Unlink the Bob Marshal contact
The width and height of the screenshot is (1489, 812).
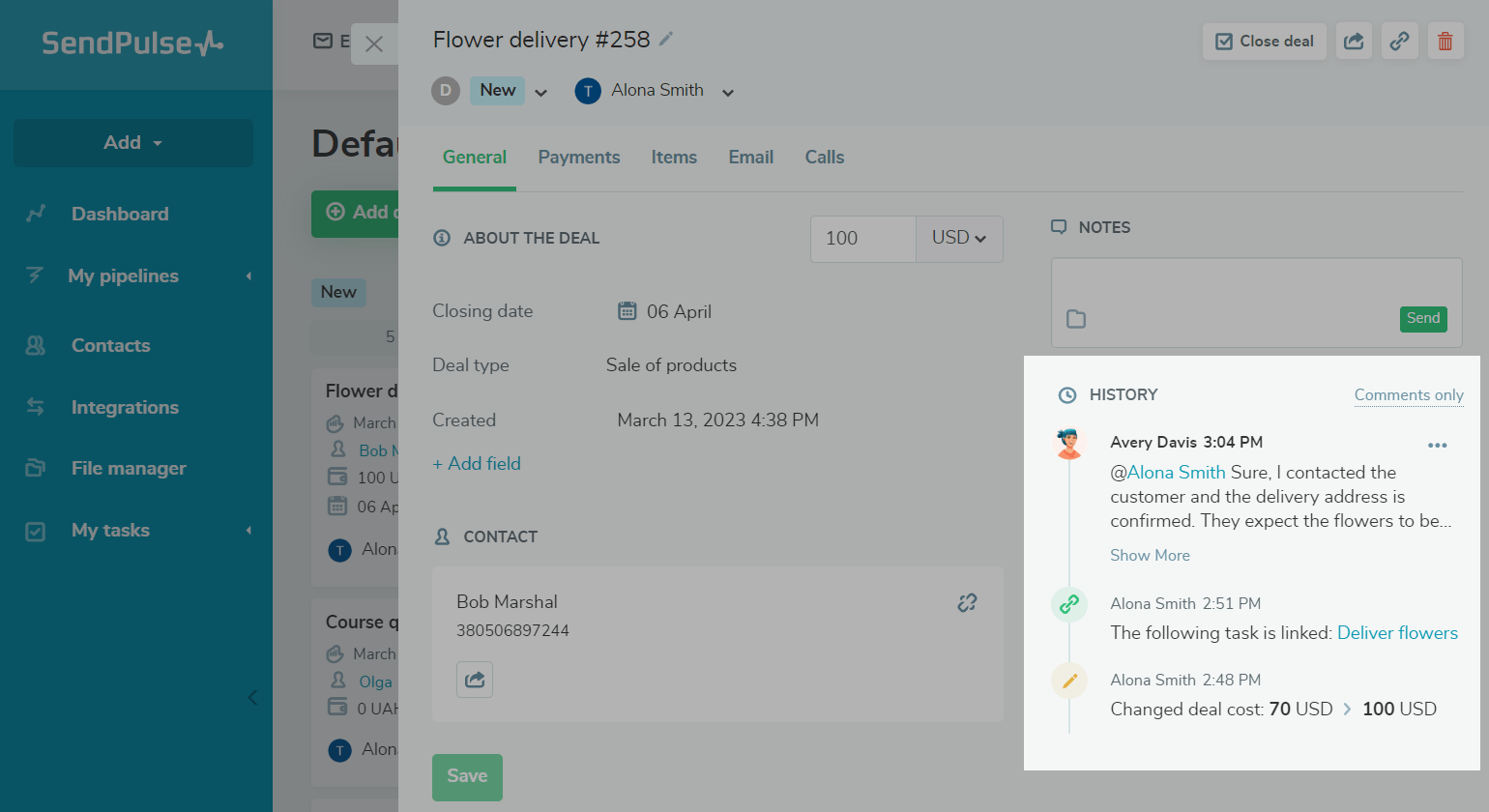tap(967, 603)
